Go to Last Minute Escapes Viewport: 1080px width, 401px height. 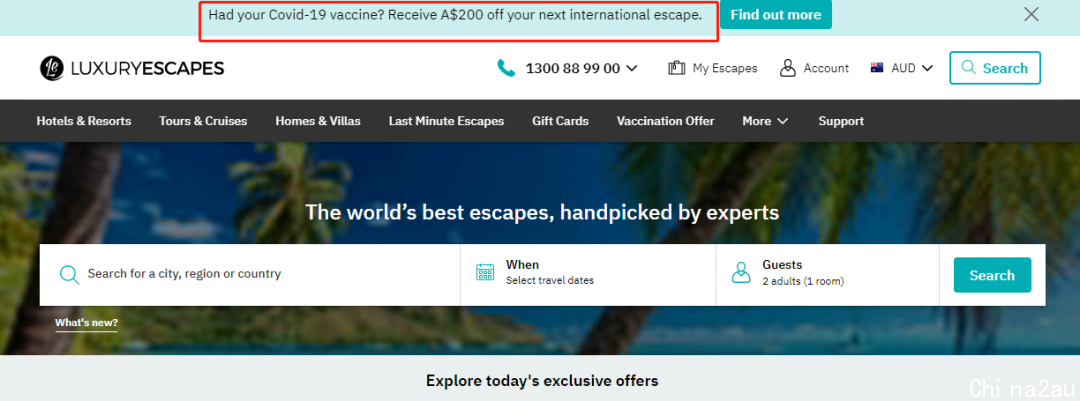coord(446,121)
